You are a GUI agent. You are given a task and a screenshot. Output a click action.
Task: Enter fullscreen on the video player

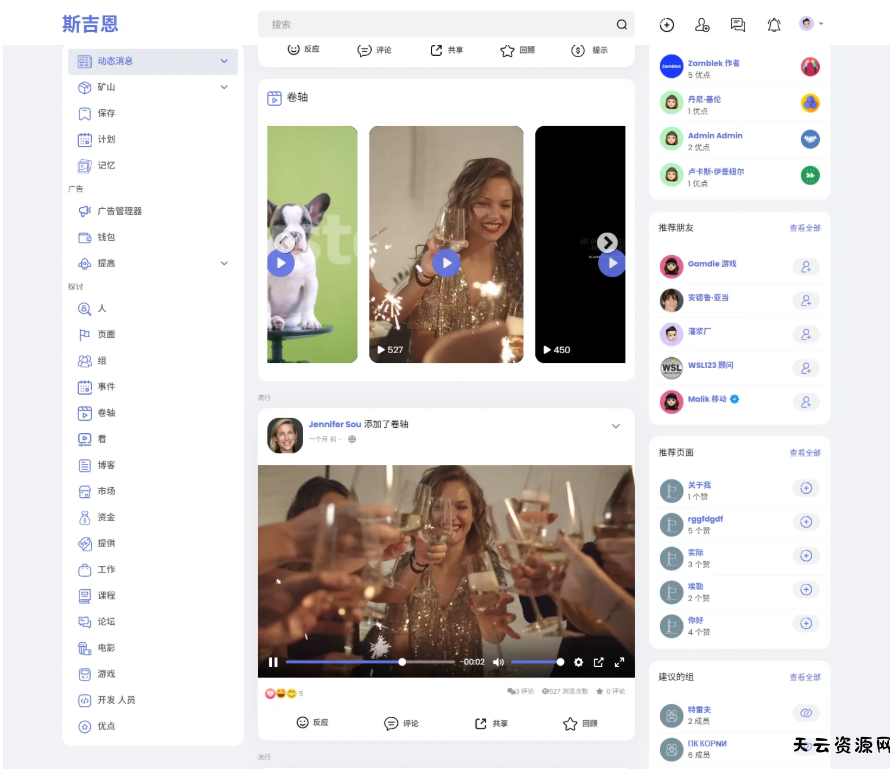point(619,662)
